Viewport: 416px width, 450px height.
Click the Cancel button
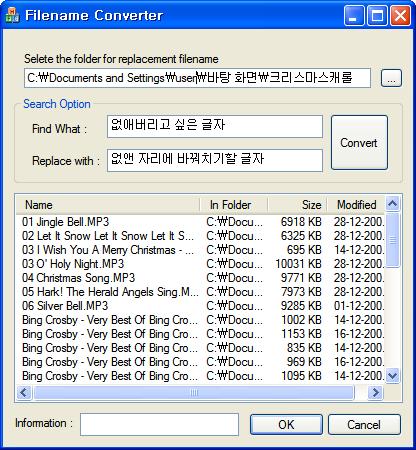coord(364,425)
